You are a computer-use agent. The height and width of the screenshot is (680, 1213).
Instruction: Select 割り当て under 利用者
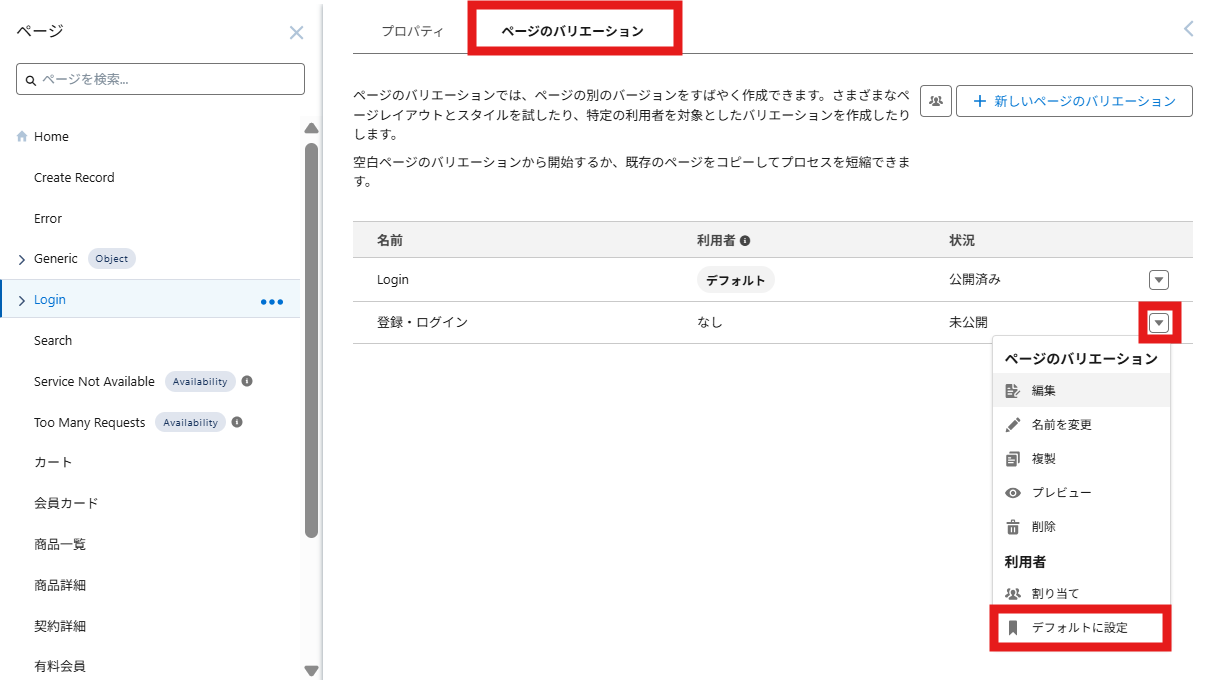[1055, 594]
